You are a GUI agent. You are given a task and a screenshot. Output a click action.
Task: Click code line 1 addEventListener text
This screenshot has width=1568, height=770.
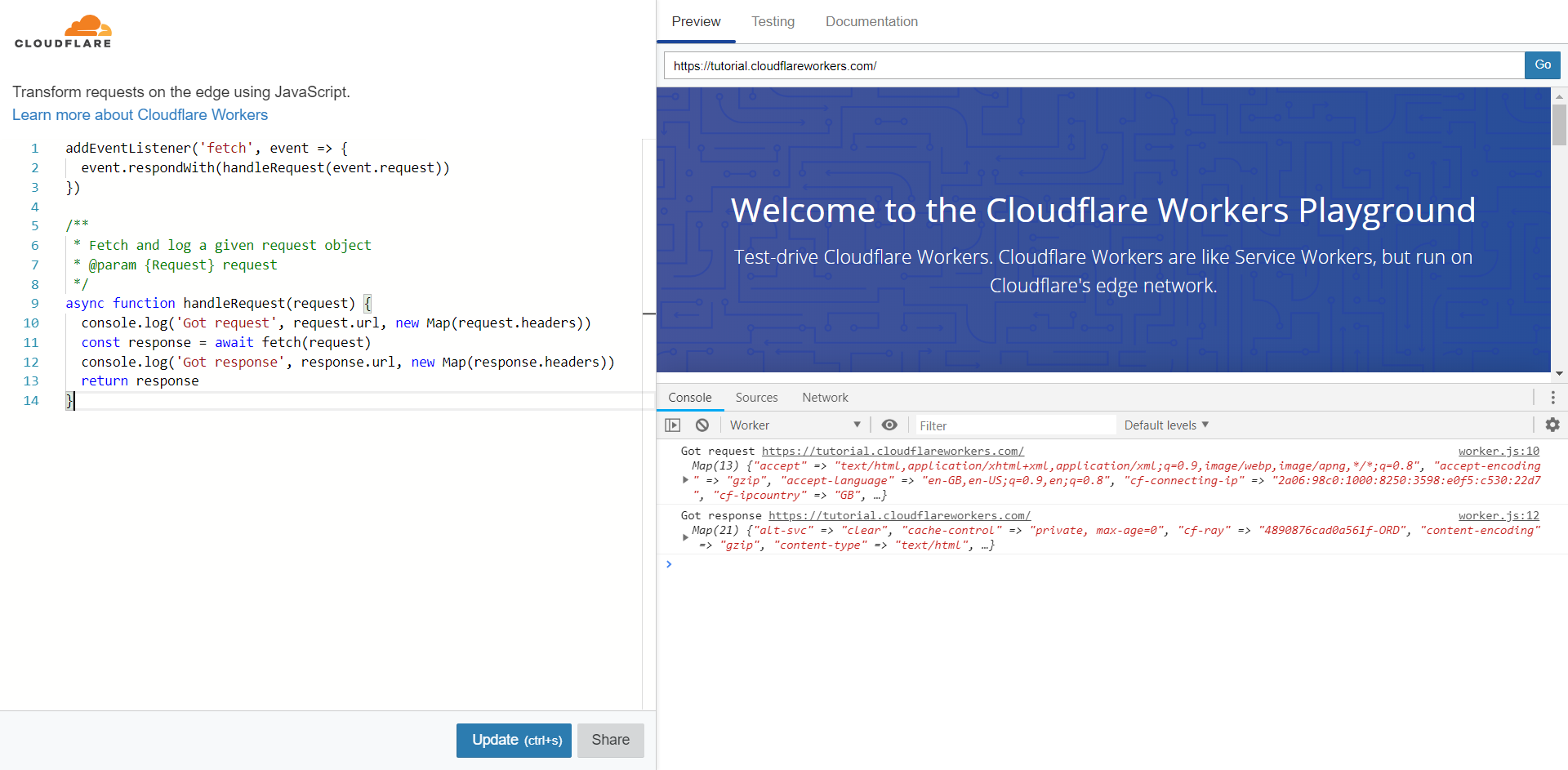point(207,148)
